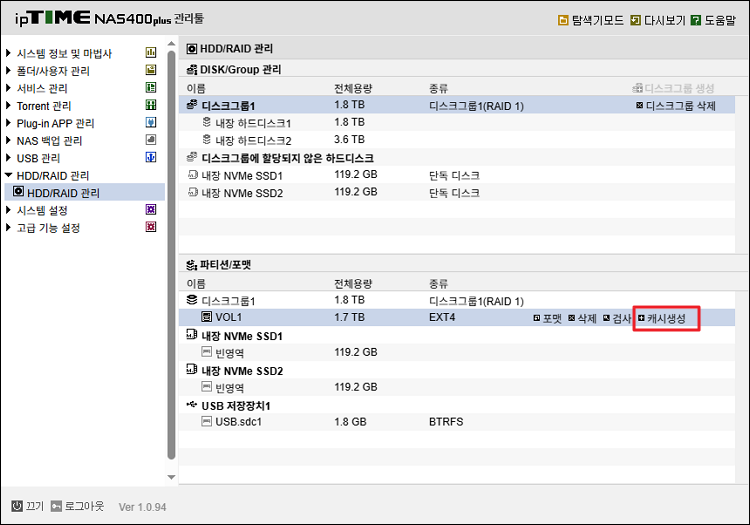
Task: Click the icon beside 시스템 정보 및 마법사
Action: click(x=151, y=53)
